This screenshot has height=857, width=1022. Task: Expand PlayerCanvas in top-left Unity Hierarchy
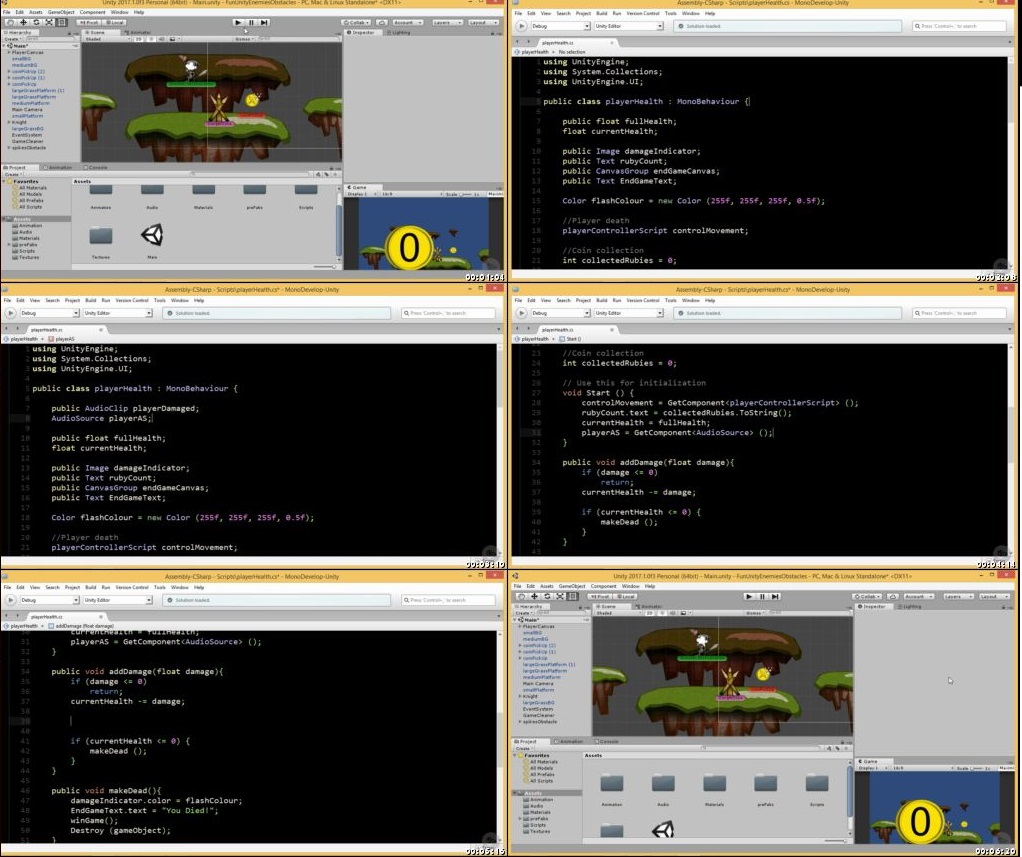(x=9, y=52)
